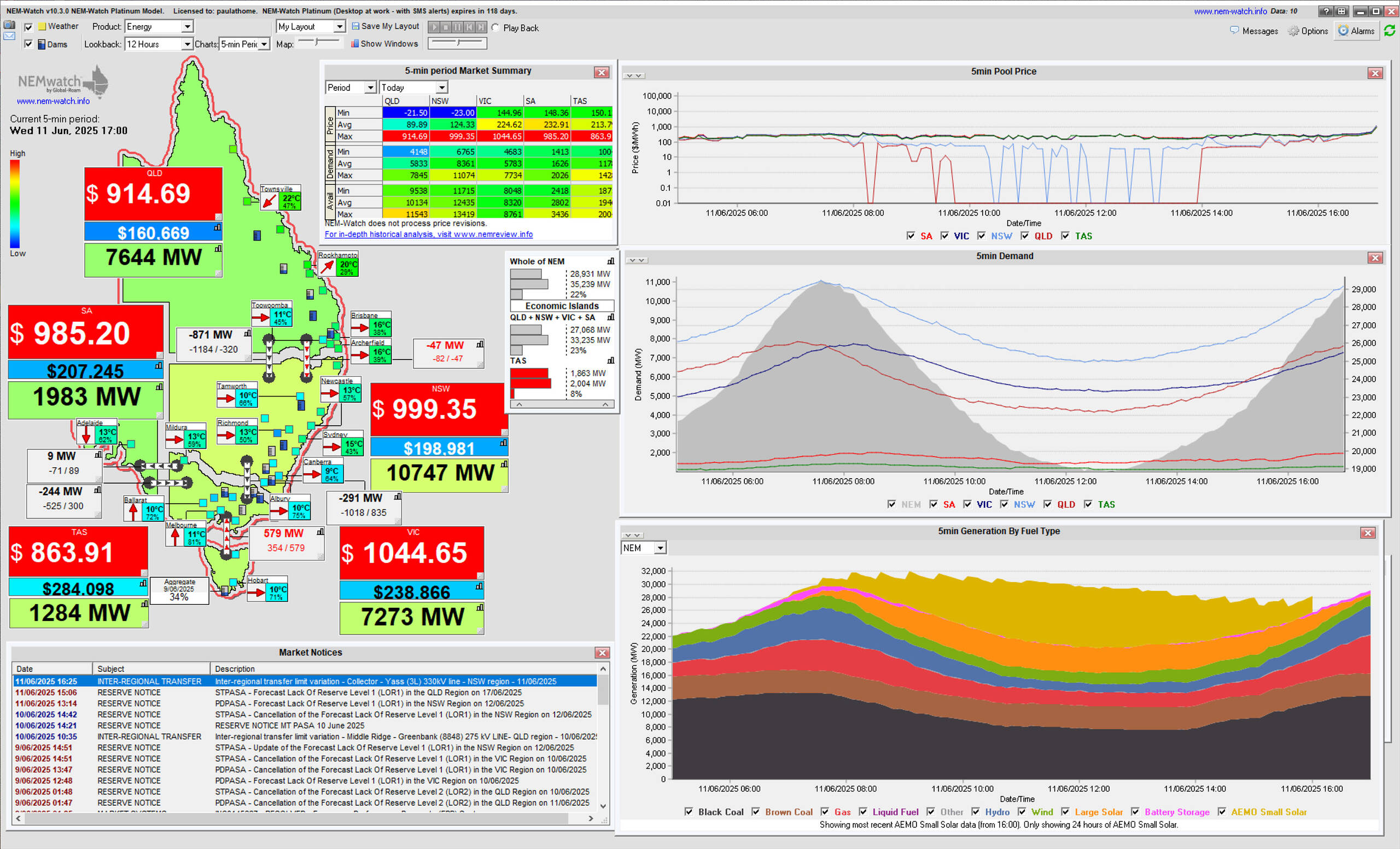Expand the 5min Demand panel chevrons
Screen dimensions: 1400x849
click(637, 260)
